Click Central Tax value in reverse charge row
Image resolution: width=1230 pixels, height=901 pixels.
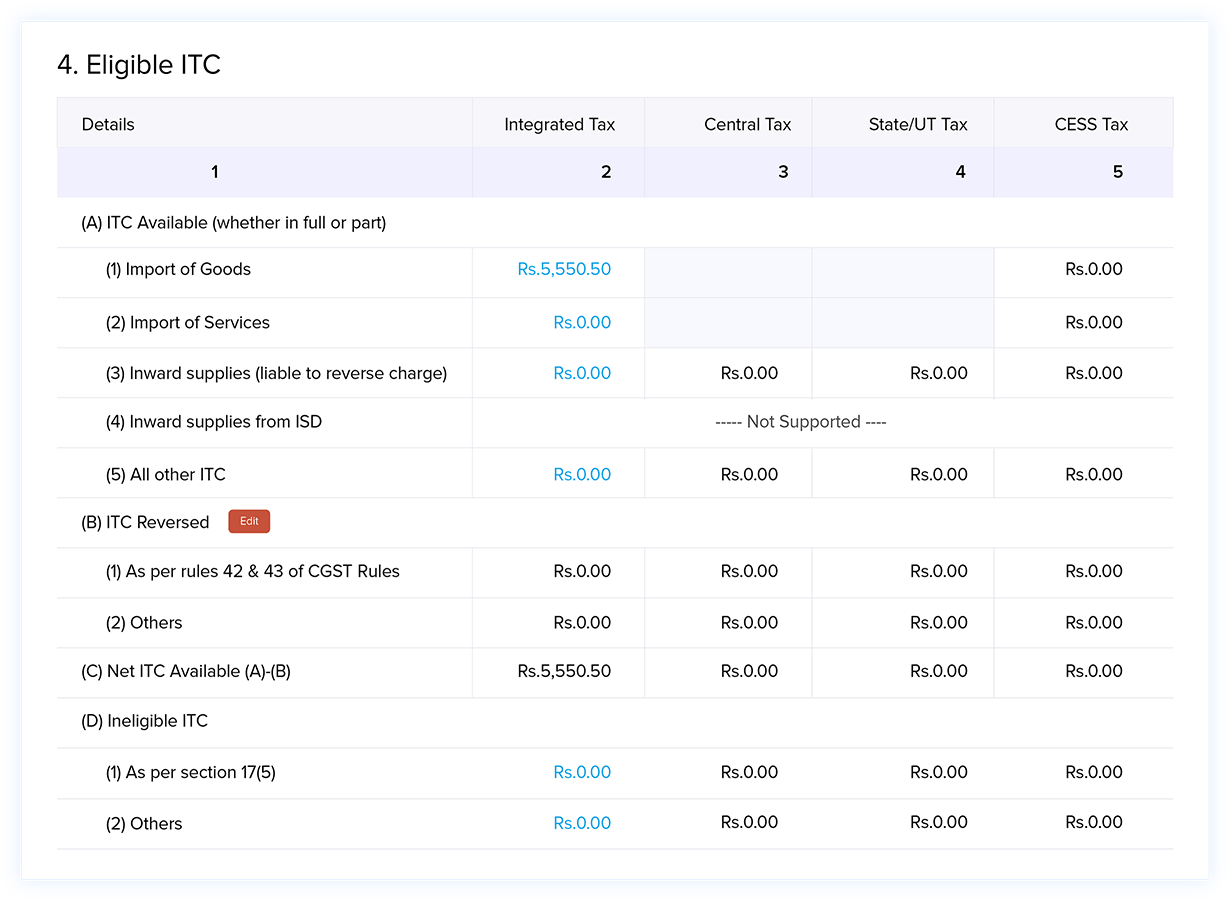pos(749,373)
